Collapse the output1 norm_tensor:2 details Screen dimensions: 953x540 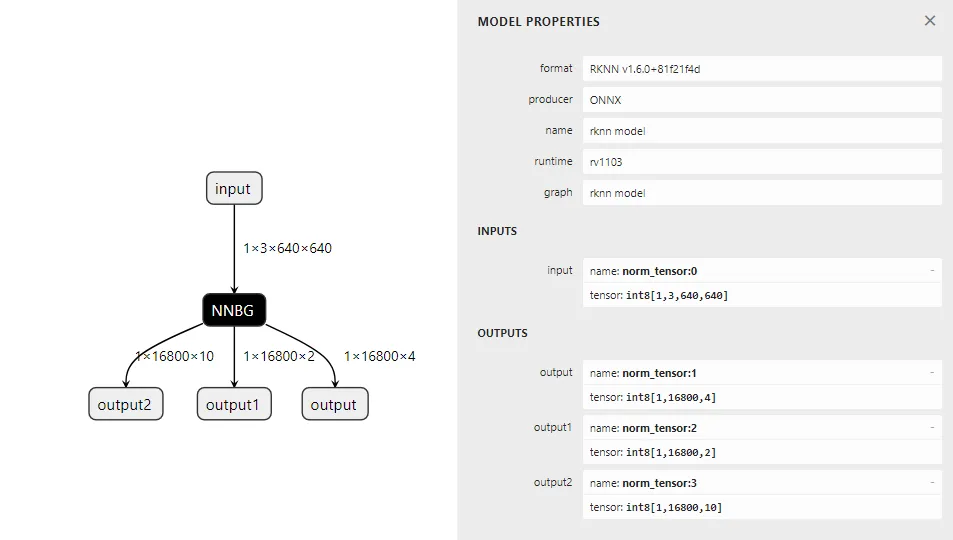932,428
